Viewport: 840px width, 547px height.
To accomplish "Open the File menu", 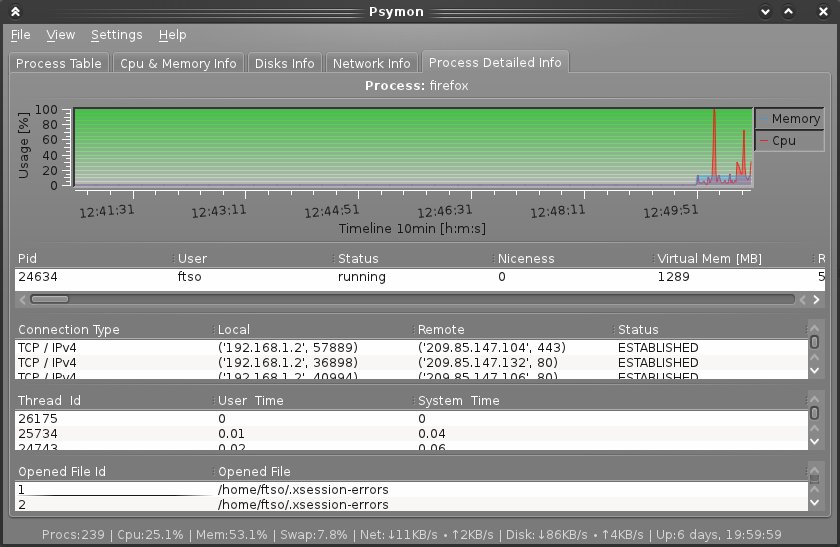I will (x=20, y=35).
